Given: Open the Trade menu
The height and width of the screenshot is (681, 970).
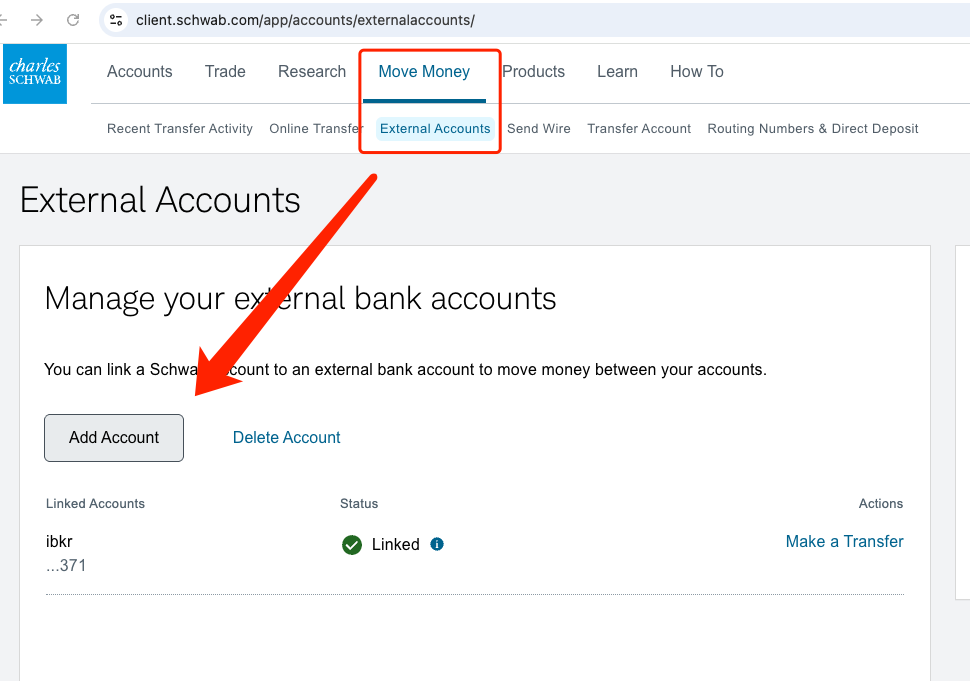Looking at the screenshot, I should click(225, 72).
